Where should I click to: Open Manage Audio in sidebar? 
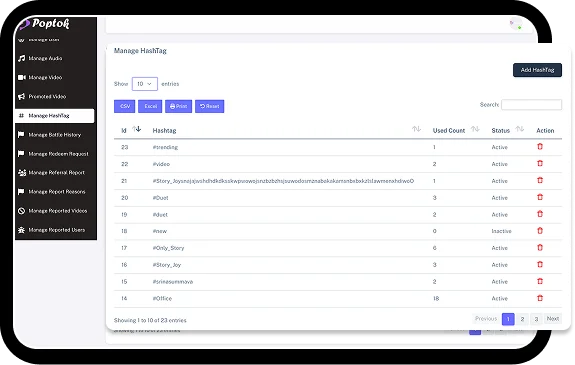tap(55, 58)
